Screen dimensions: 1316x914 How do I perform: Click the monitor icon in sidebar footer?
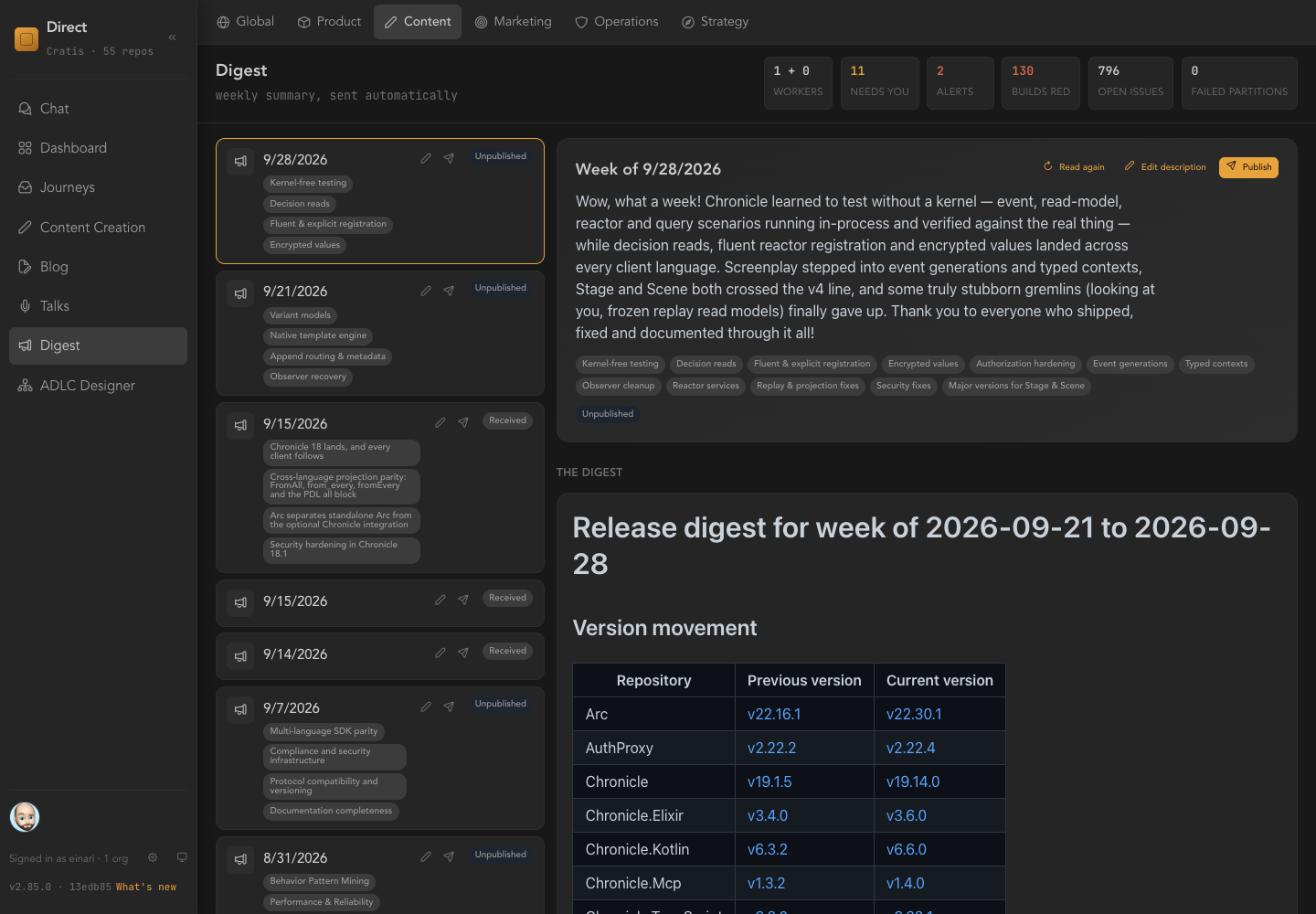point(182,857)
